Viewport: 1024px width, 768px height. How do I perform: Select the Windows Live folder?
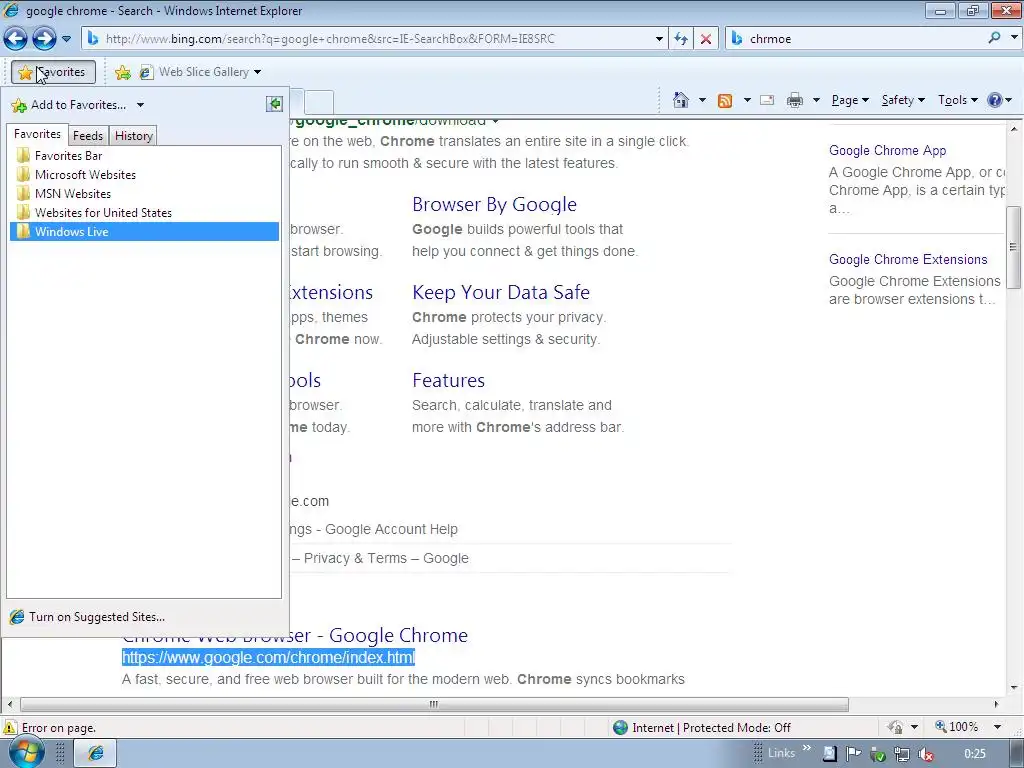pyautogui.click(x=144, y=231)
